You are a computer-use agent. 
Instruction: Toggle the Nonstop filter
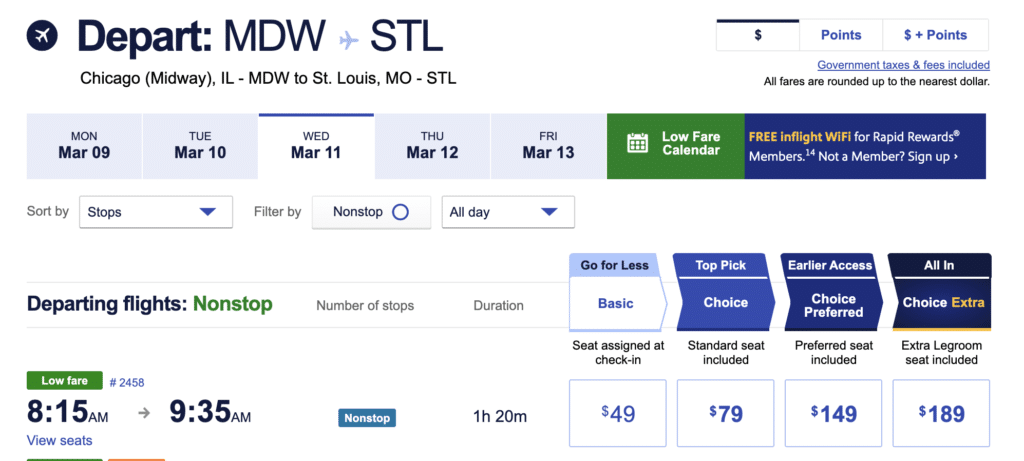coord(400,212)
